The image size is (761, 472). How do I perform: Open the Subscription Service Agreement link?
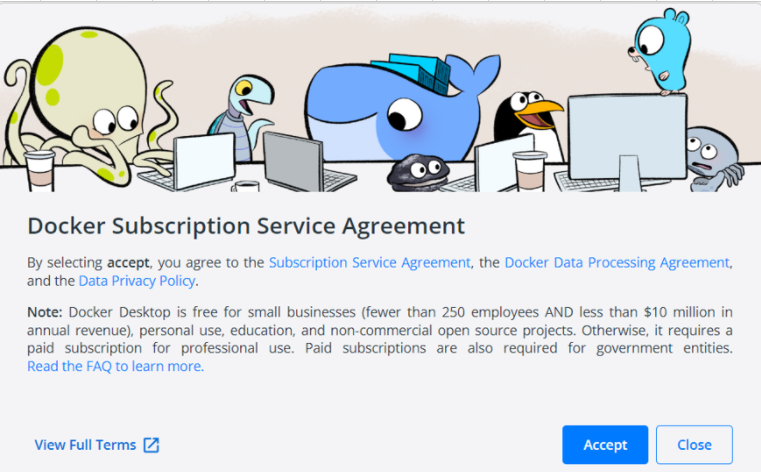(x=370, y=262)
